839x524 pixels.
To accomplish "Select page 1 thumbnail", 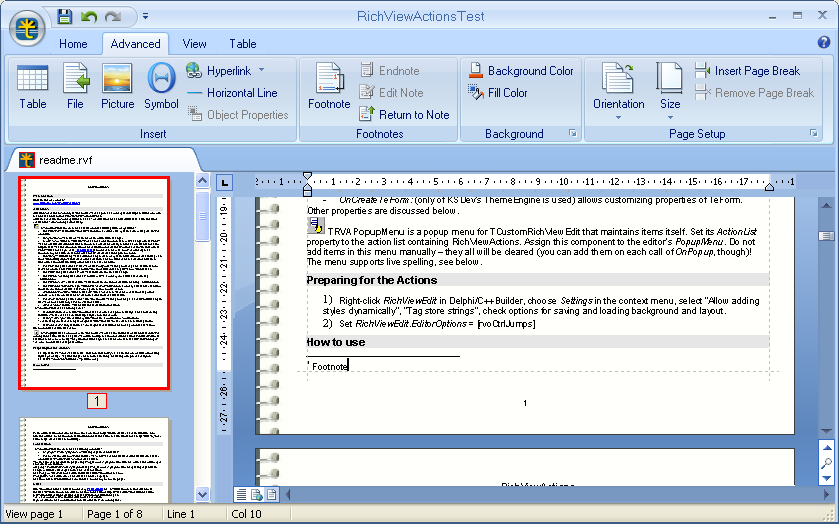I will coord(94,282).
